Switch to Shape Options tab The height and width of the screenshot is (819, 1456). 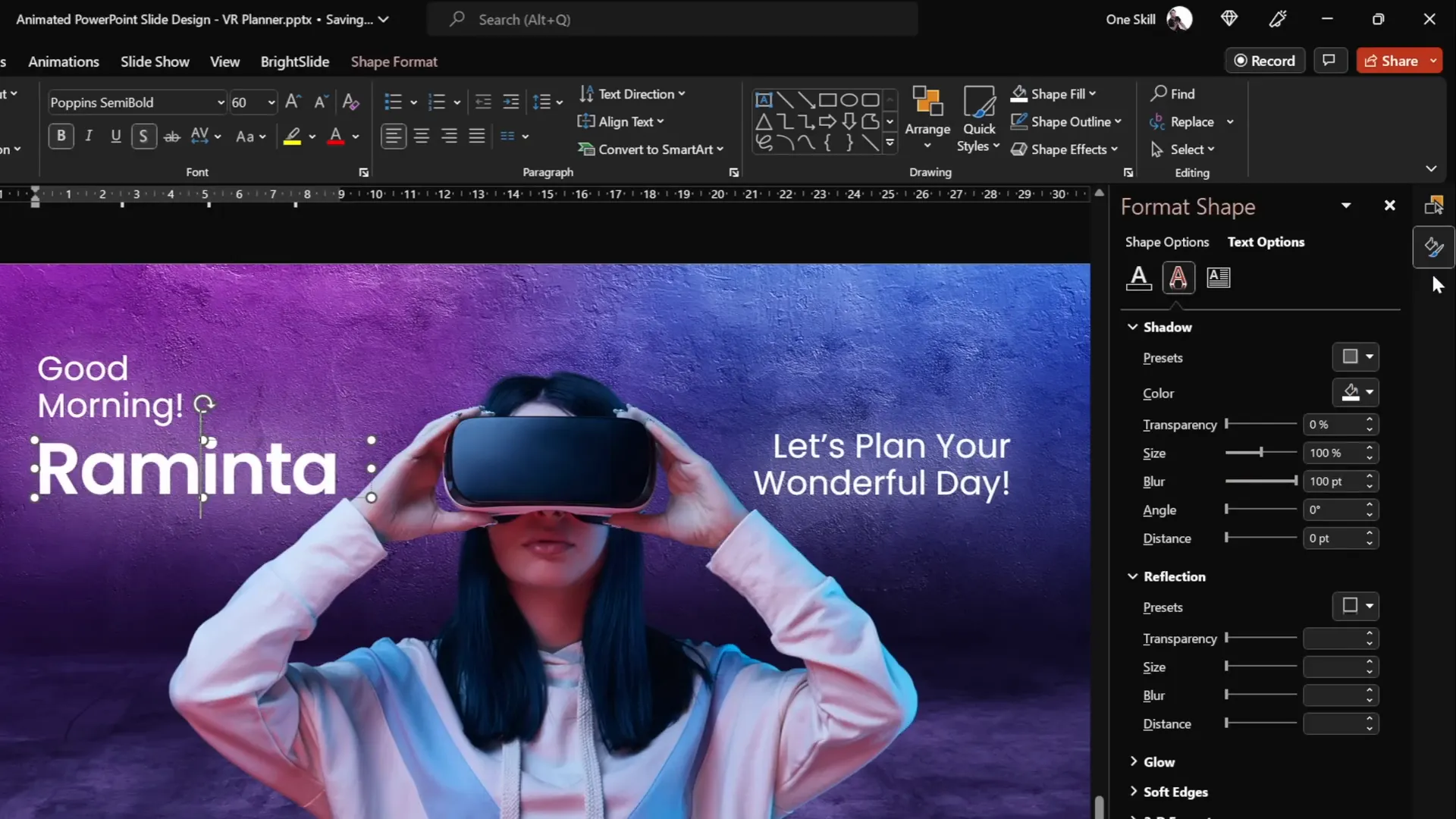point(1166,242)
